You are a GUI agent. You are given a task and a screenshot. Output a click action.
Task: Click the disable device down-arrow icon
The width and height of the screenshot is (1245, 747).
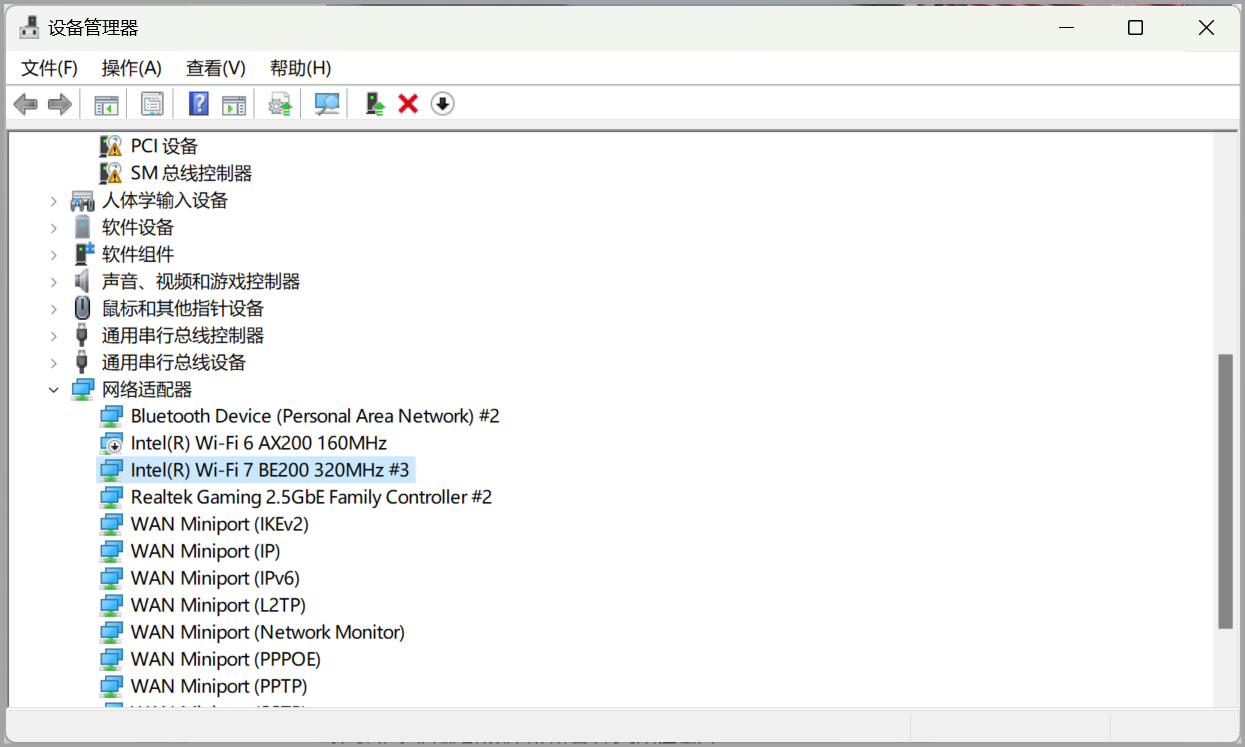point(442,104)
